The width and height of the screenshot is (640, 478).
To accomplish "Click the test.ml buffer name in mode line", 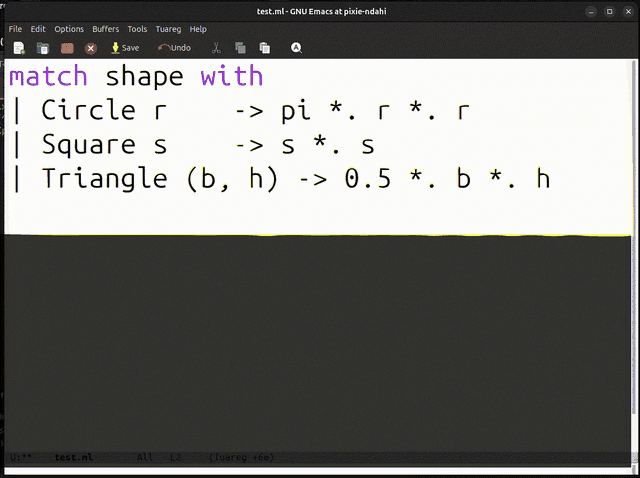I will pos(73,457).
